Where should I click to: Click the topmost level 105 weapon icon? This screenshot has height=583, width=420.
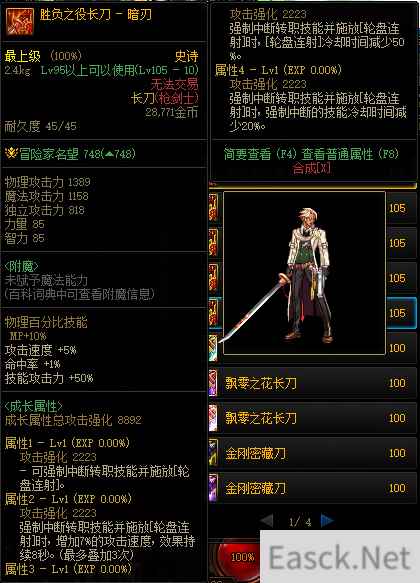tap(215, 208)
